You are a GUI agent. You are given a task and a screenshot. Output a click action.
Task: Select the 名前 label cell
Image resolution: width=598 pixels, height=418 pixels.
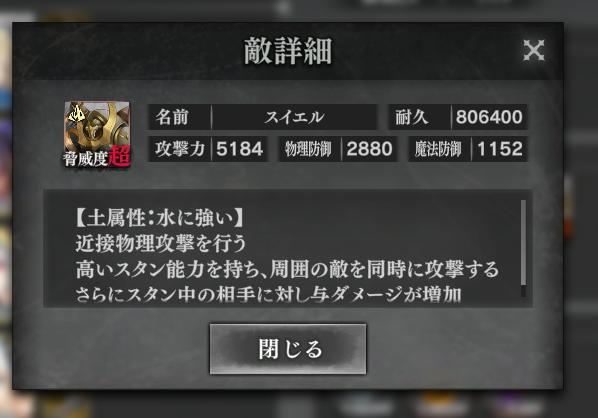pyautogui.click(x=179, y=117)
